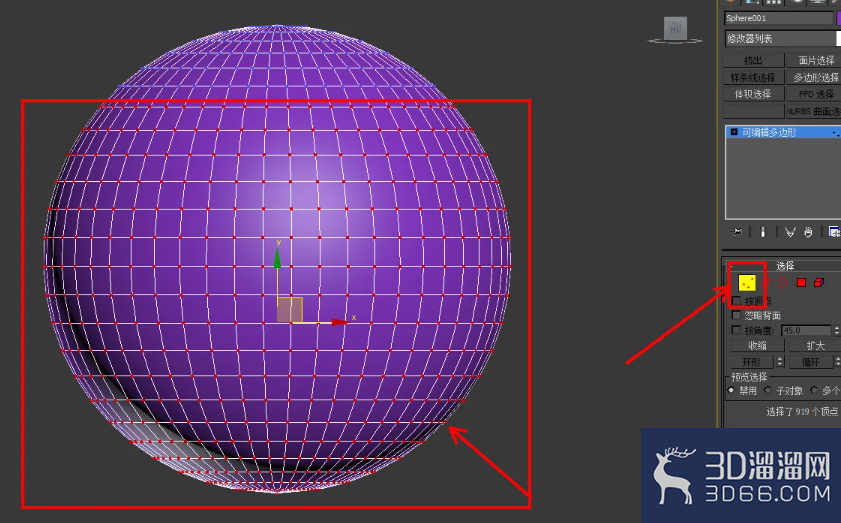The image size is (841, 523).
Task: Open the Modify command panel tab
Action: click(x=752, y=2)
